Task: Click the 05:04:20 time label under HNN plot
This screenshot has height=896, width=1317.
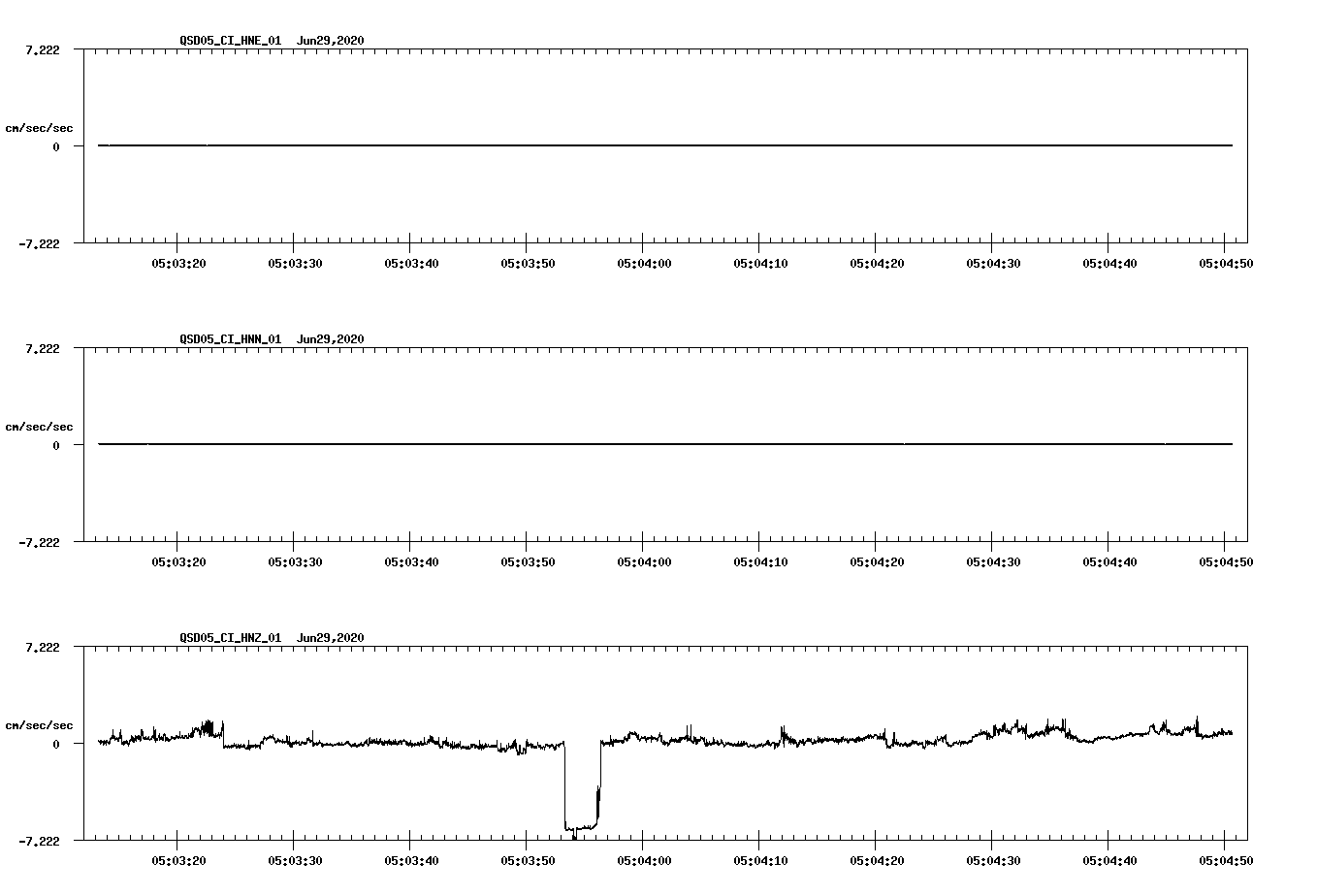Action: pyautogui.click(x=877, y=561)
